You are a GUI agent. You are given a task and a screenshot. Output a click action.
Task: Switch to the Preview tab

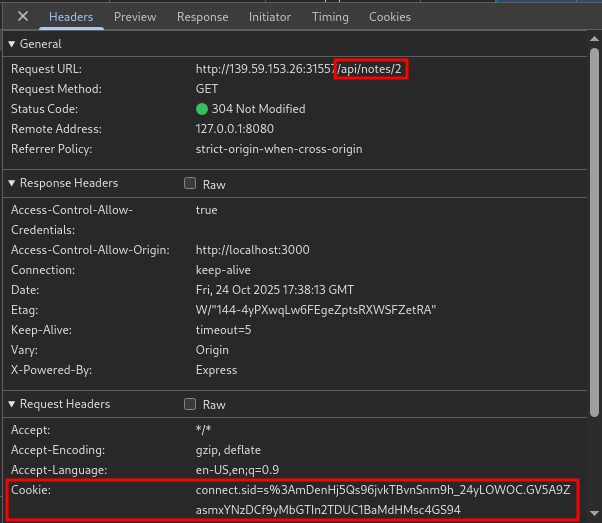point(135,17)
